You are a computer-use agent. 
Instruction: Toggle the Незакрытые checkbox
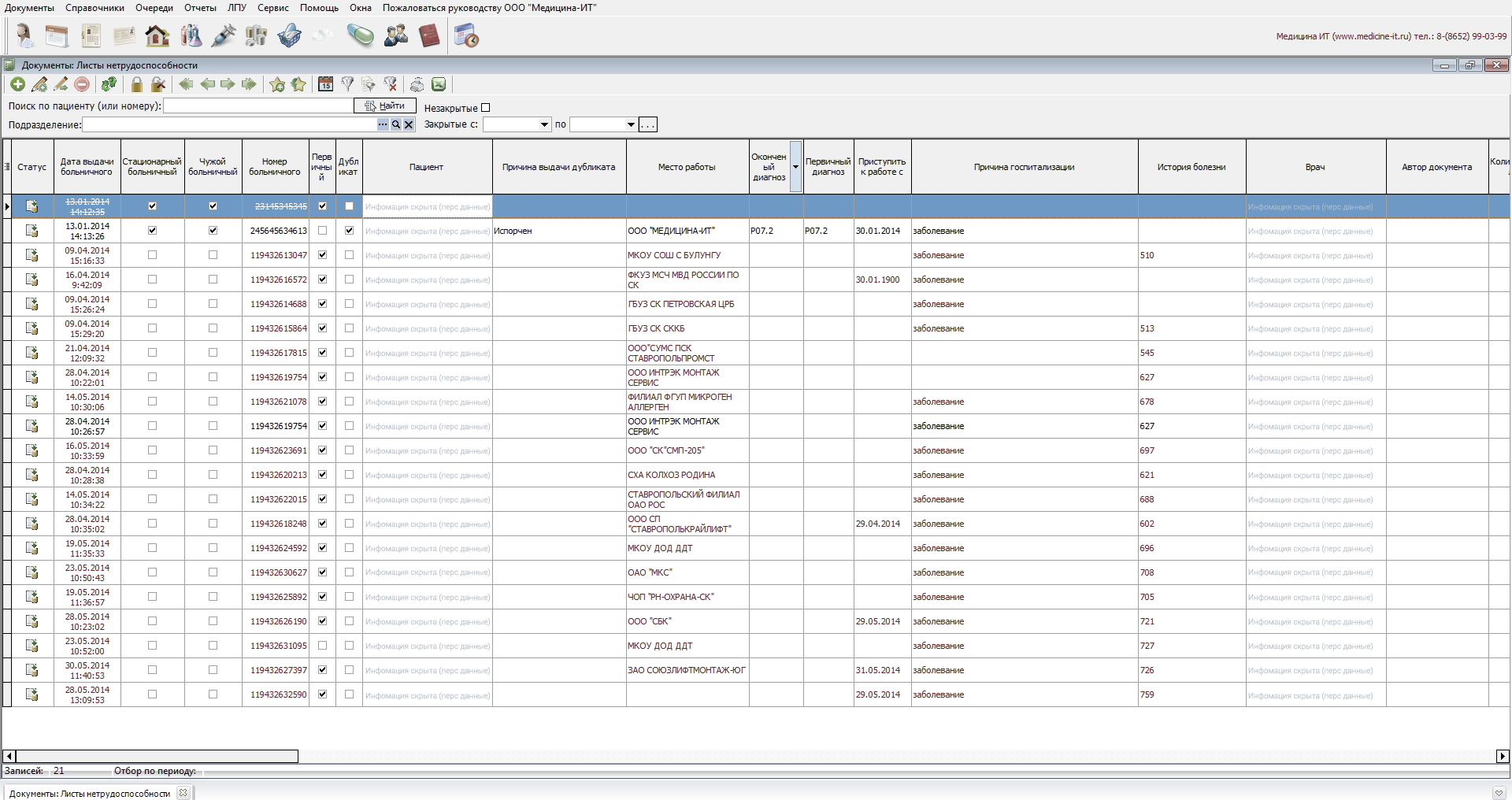(485, 108)
